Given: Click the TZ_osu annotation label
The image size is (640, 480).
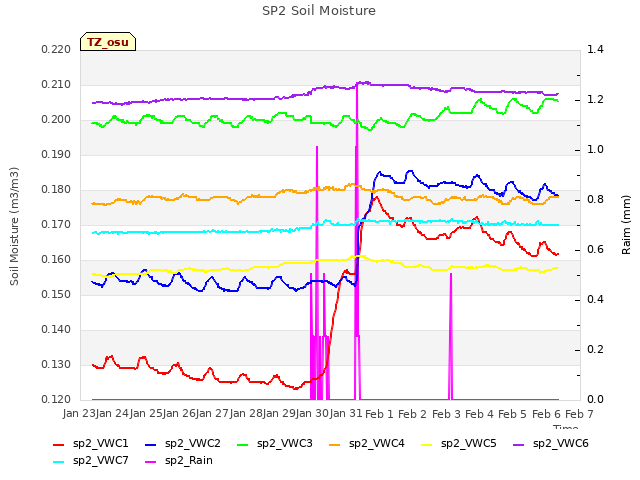Looking at the screenshot, I should [108, 42].
